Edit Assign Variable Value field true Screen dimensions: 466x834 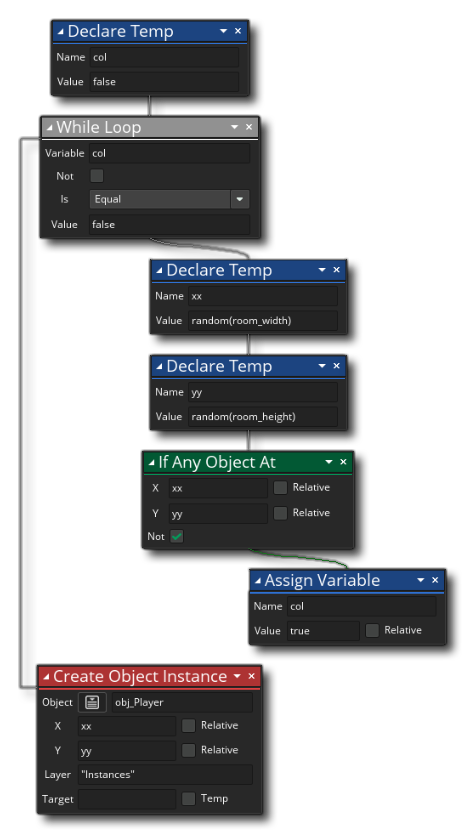323,631
